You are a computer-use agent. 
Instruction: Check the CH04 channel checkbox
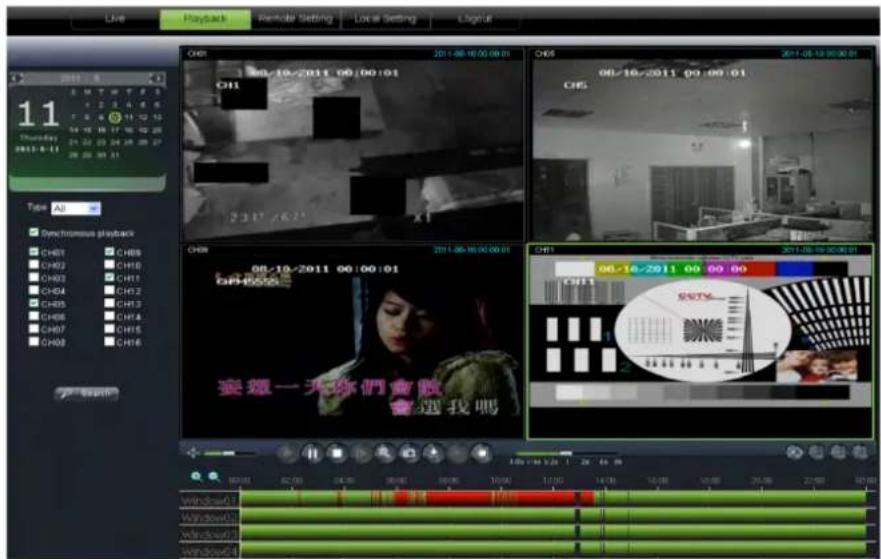pos(34,290)
